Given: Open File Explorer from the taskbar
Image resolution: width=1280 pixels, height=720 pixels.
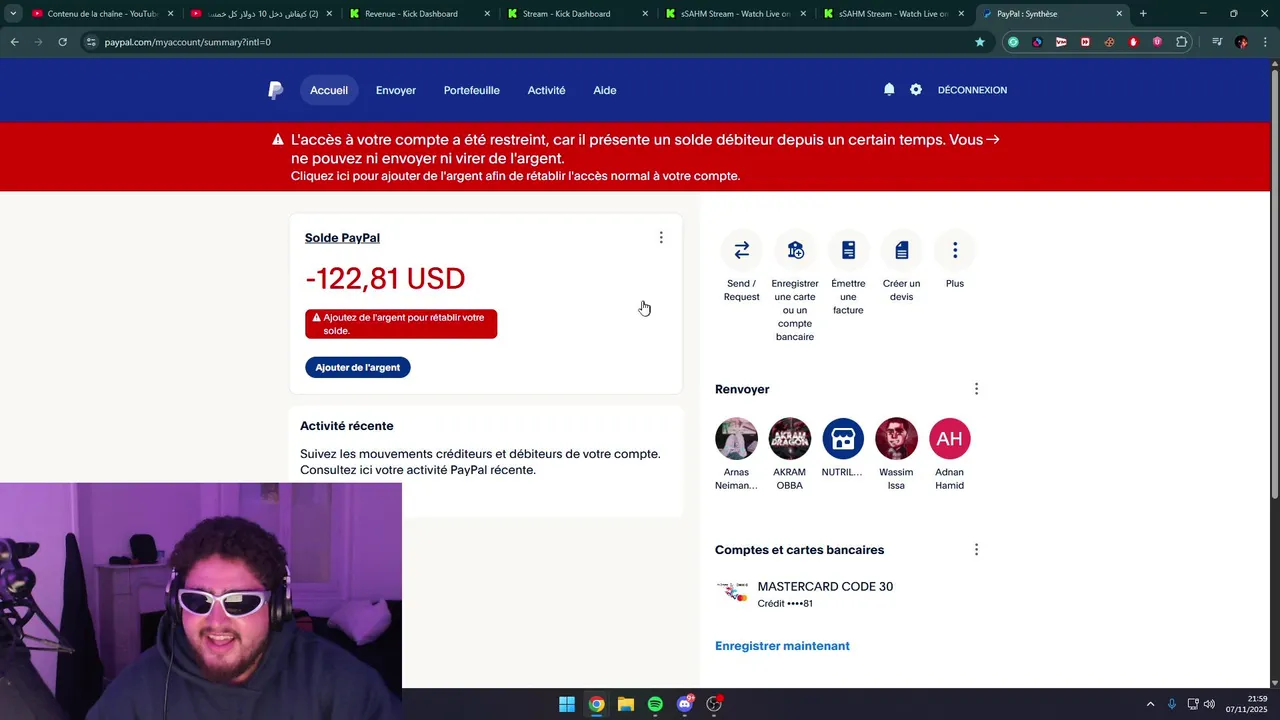Looking at the screenshot, I should (626, 704).
